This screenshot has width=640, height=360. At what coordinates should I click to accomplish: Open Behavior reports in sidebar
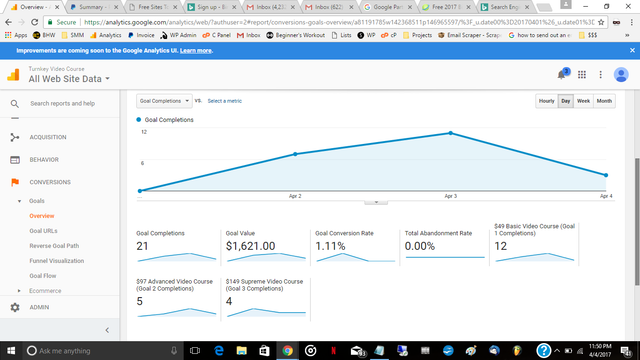pyautogui.click(x=44, y=160)
